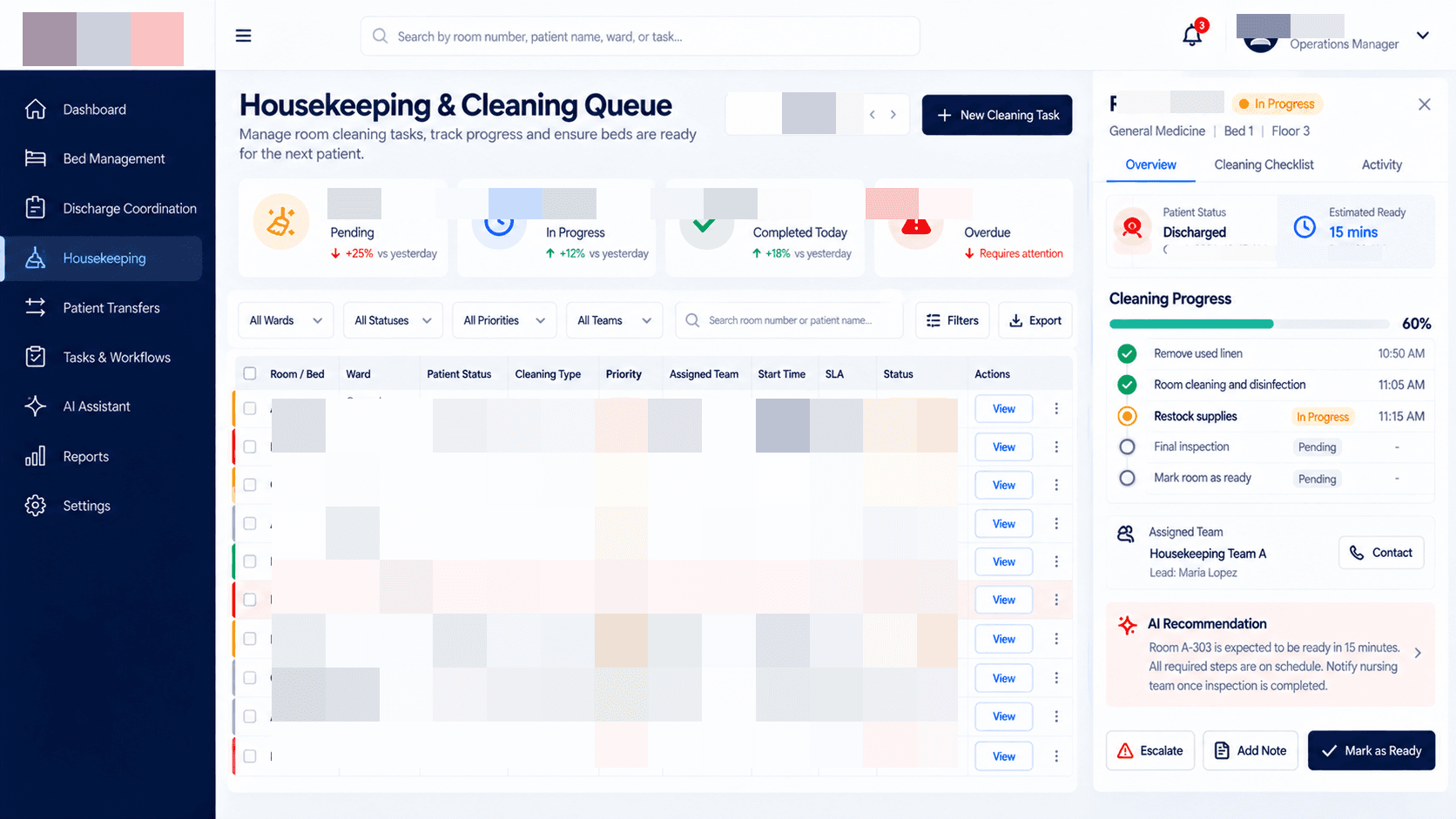Open the hamburger menu icon

coord(243,36)
